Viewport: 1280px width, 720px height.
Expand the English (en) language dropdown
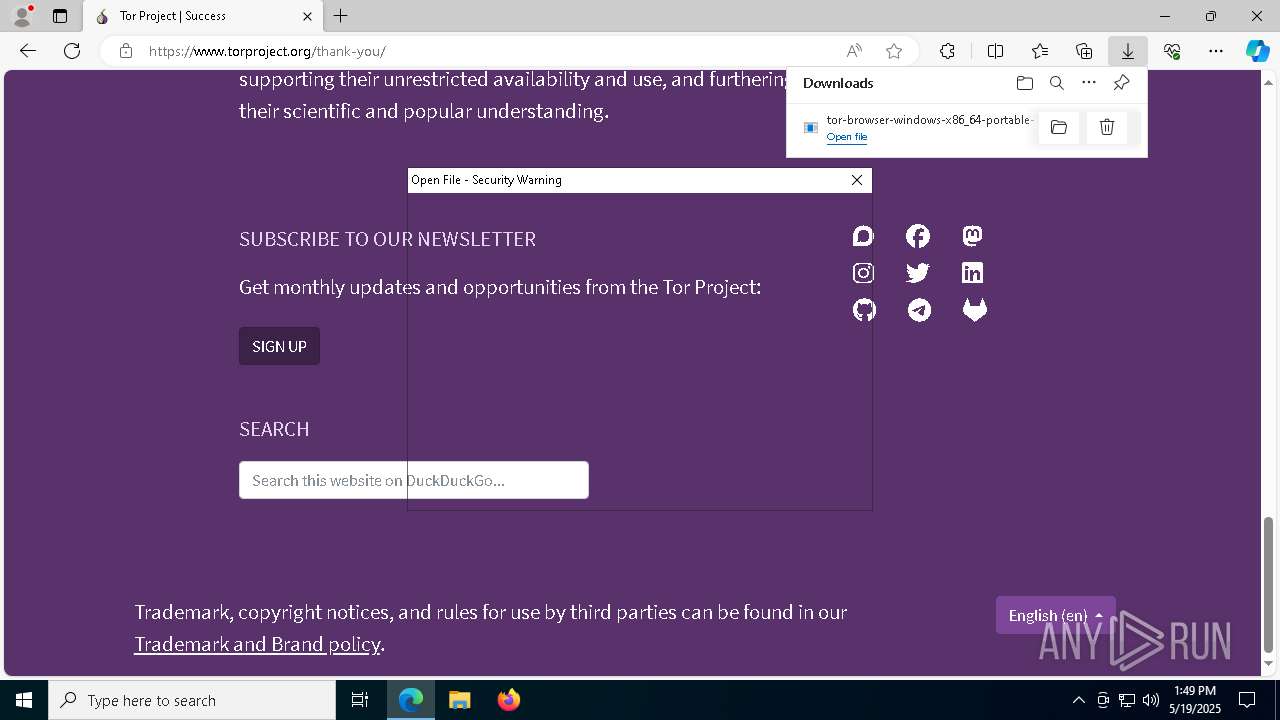1055,615
